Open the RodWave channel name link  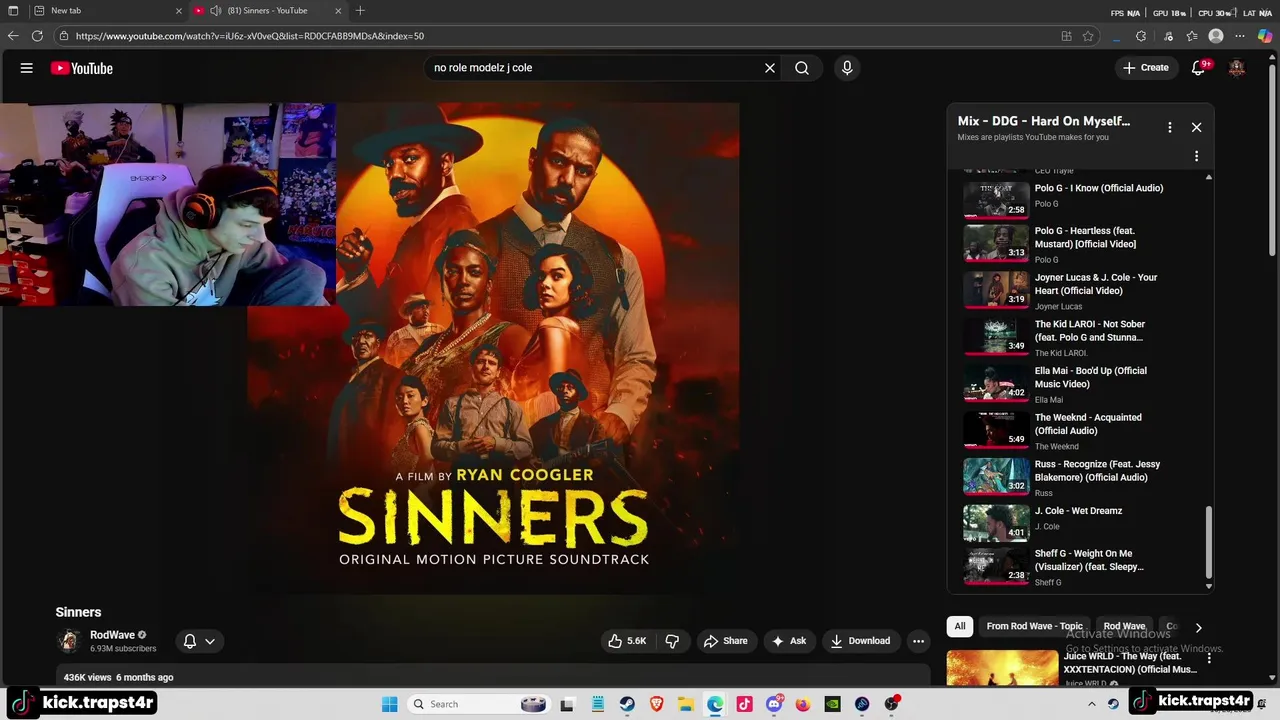pyautogui.click(x=112, y=635)
